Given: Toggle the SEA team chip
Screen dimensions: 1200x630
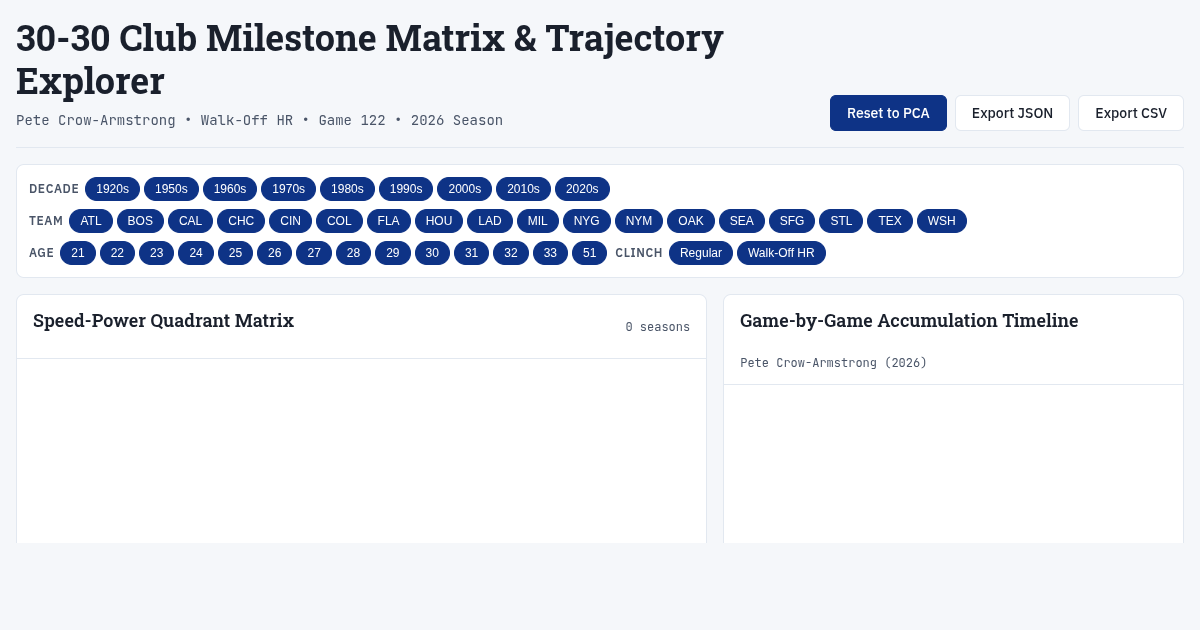Looking at the screenshot, I should (x=742, y=221).
